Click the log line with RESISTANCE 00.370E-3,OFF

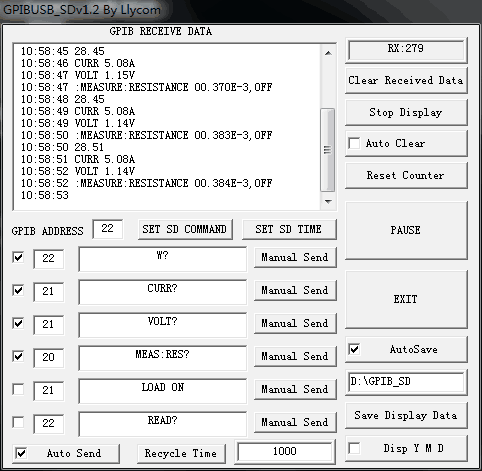[x=147, y=87]
